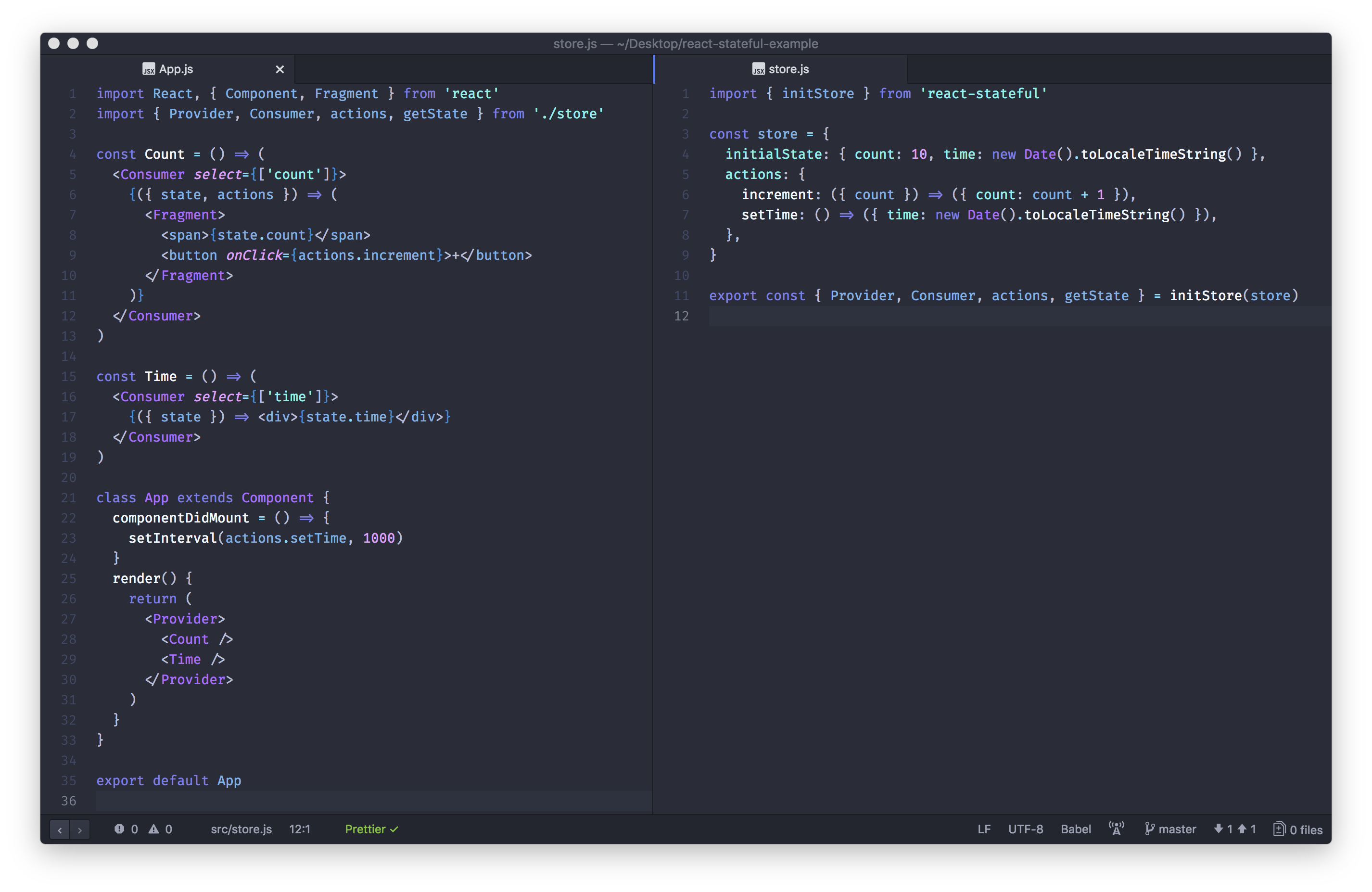This screenshot has height=892, width=1372.
Task: Click line number 21 in App.js gutter
Action: pyautogui.click(x=69, y=497)
